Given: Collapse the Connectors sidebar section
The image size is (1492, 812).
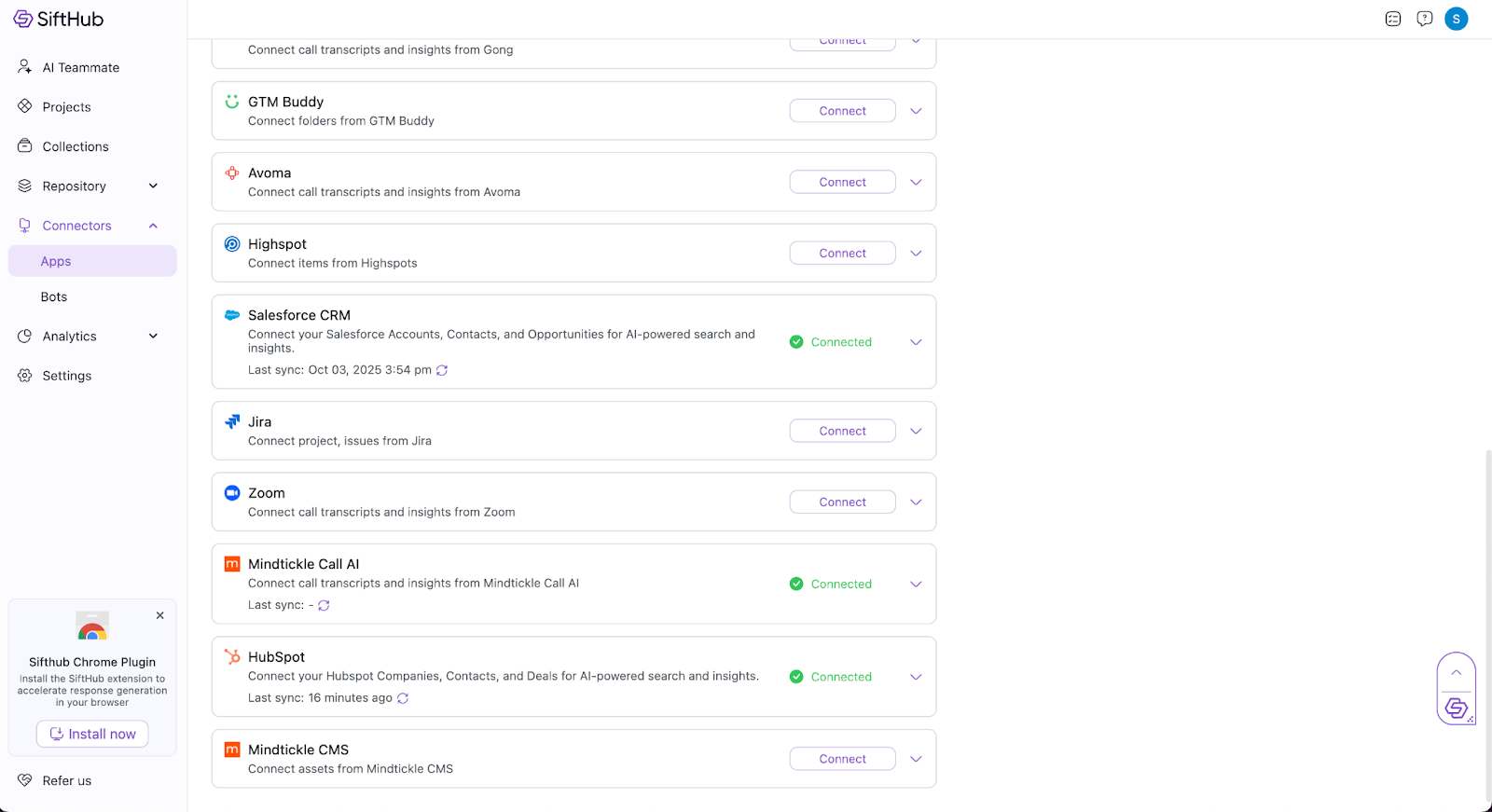Looking at the screenshot, I should pyautogui.click(x=153, y=226).
